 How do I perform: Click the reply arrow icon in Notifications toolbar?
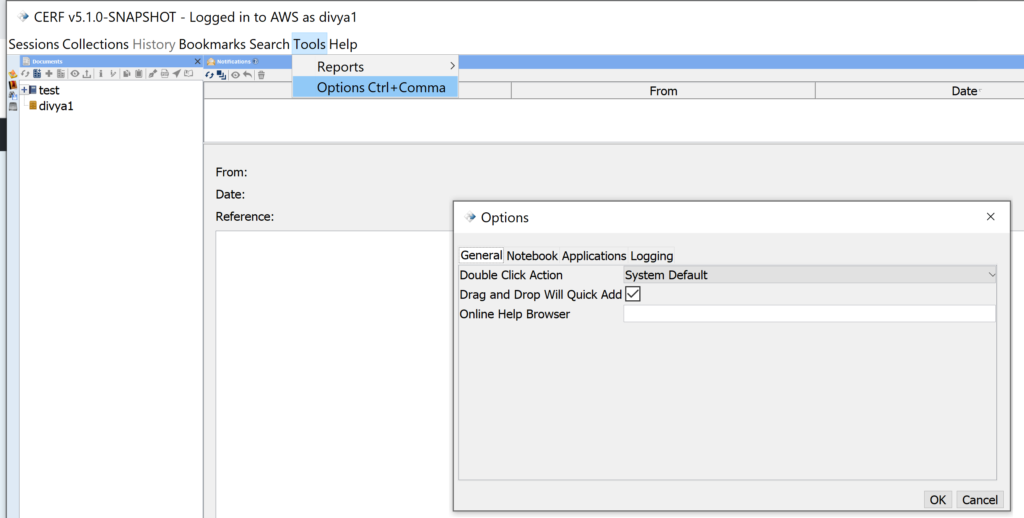click(x=247, y=75)
